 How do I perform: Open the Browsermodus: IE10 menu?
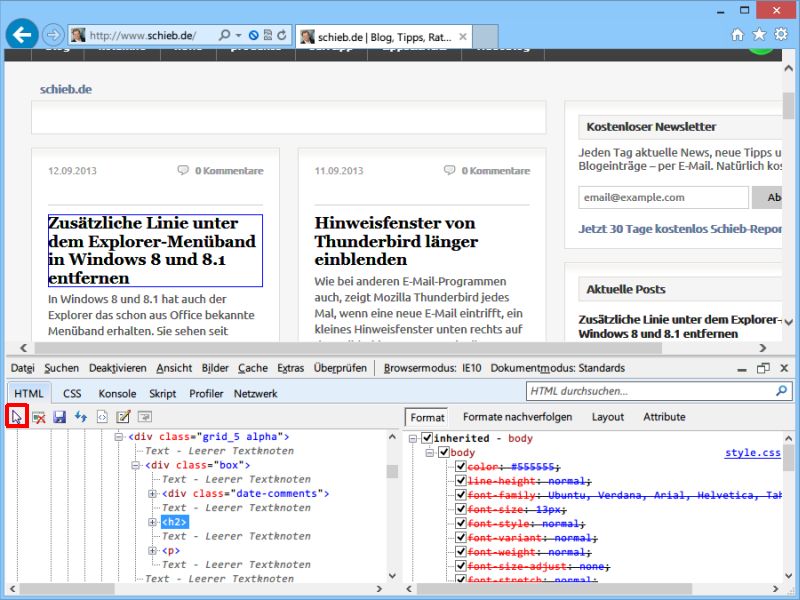pyautogui.click(x=432, y=368)
